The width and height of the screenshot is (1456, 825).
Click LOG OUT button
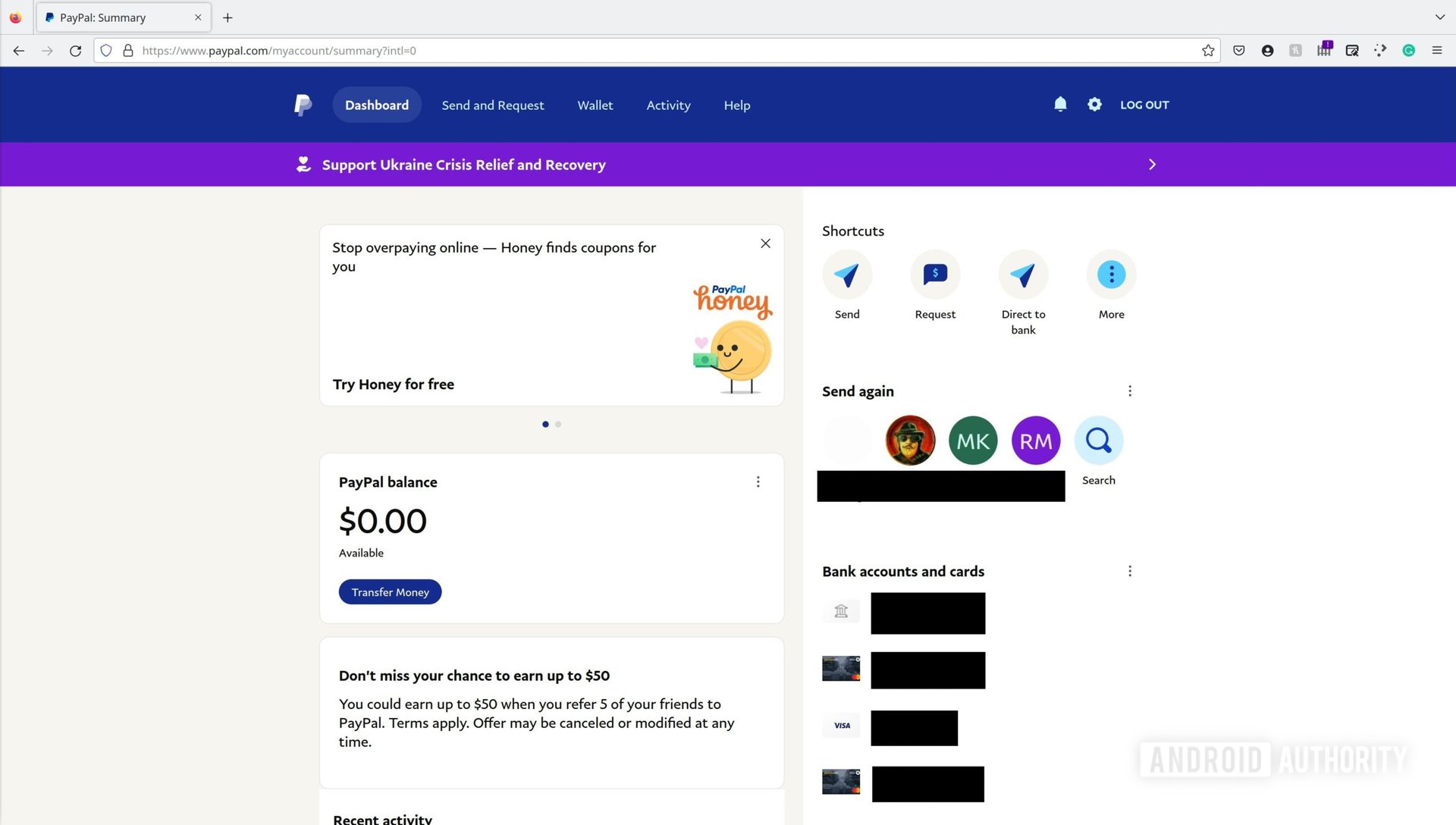(x=1145, y=103)
